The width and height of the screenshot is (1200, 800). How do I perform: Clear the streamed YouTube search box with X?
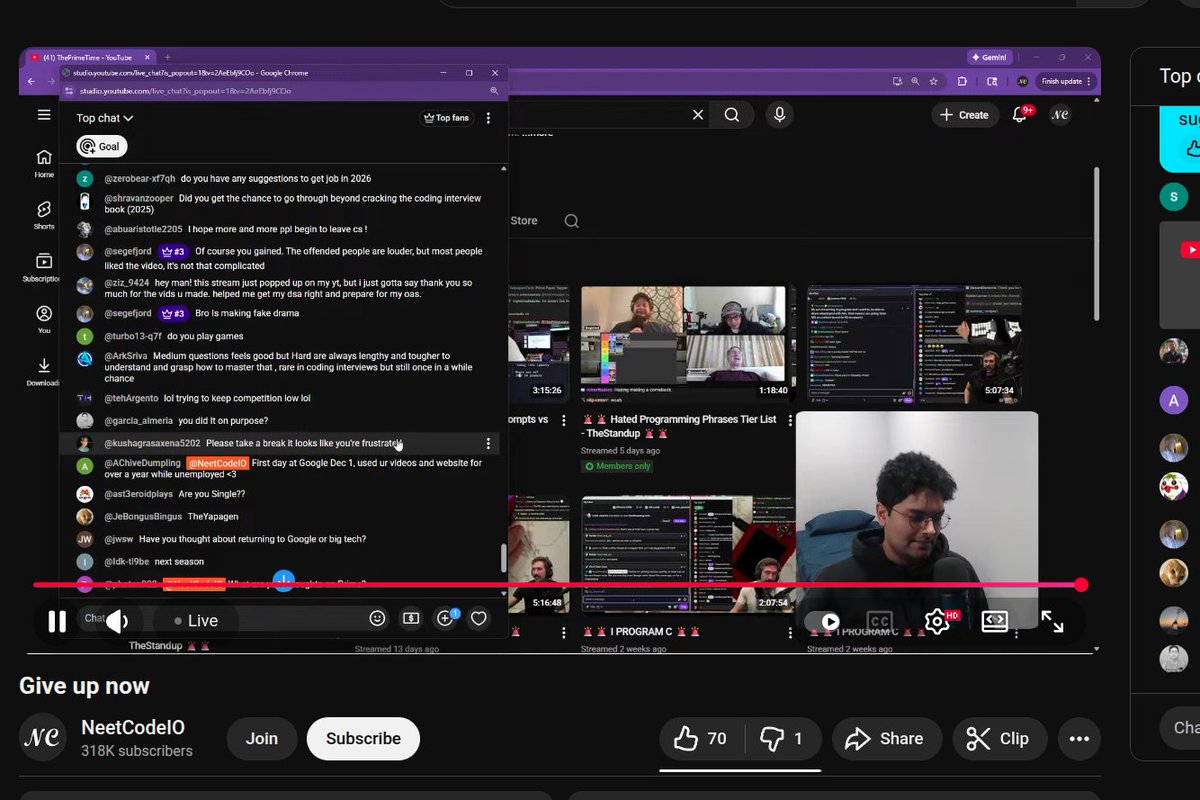[698, 115]
